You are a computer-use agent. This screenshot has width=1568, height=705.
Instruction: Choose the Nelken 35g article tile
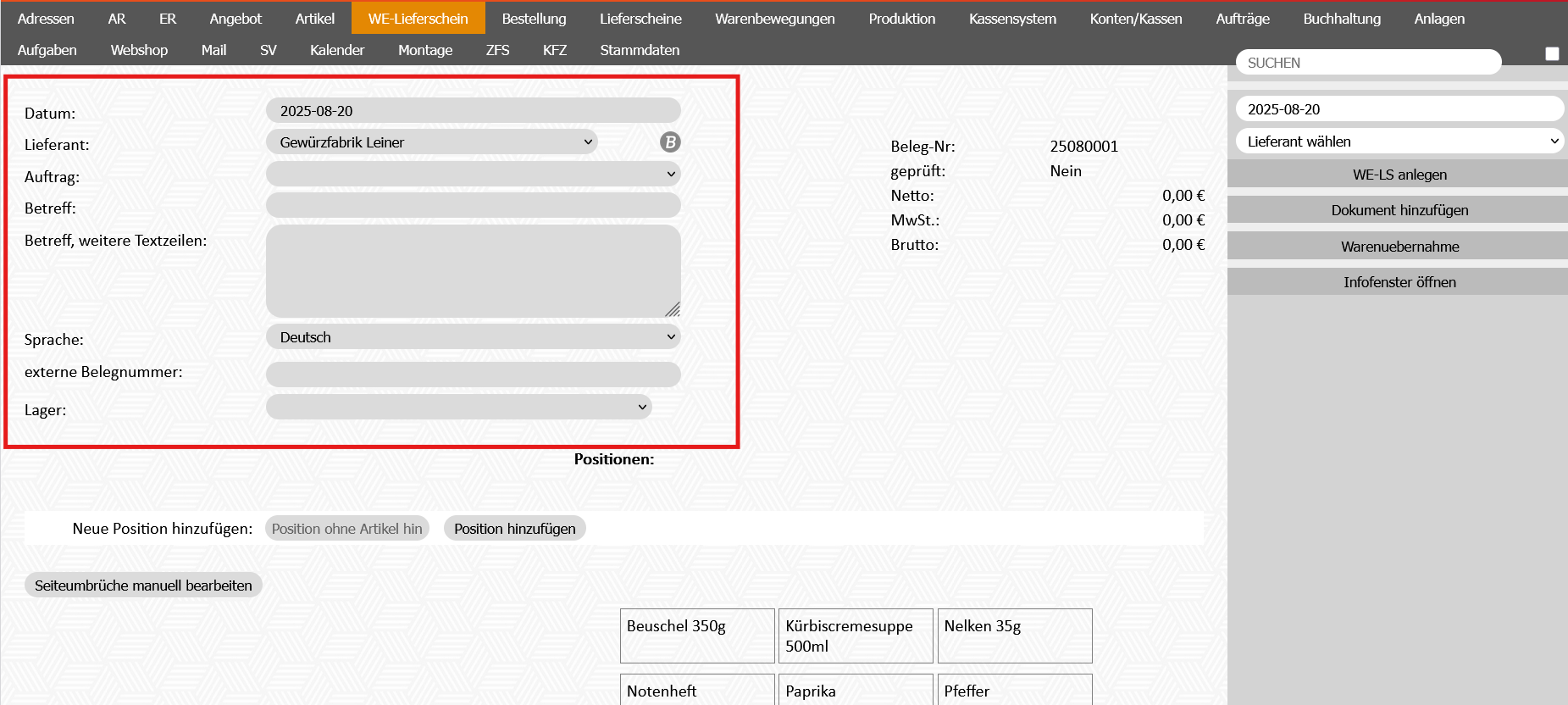1015,636
